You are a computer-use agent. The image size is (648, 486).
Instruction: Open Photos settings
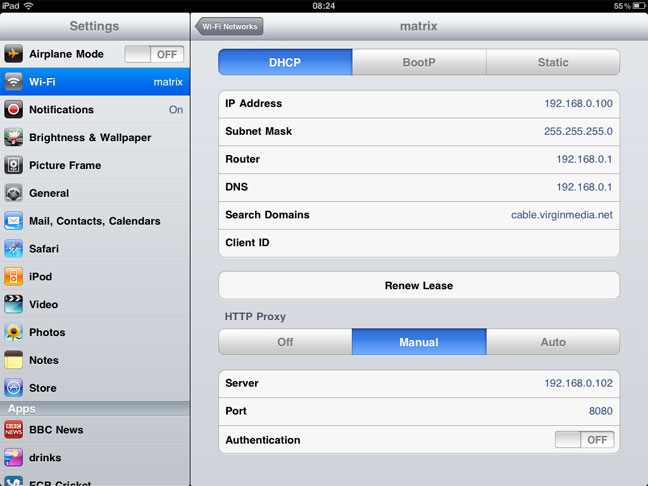[x=95, y=332]
